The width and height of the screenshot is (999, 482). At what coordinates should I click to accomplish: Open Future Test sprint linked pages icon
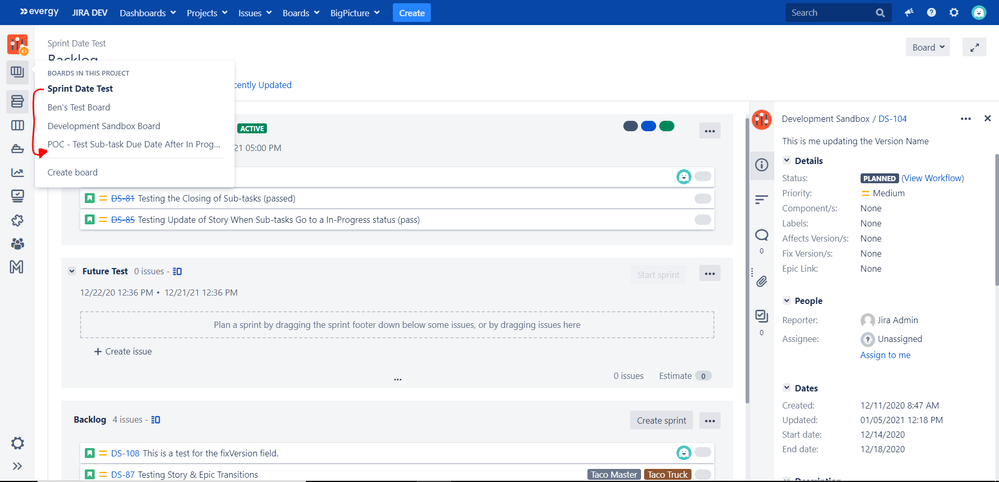point(178,271)
